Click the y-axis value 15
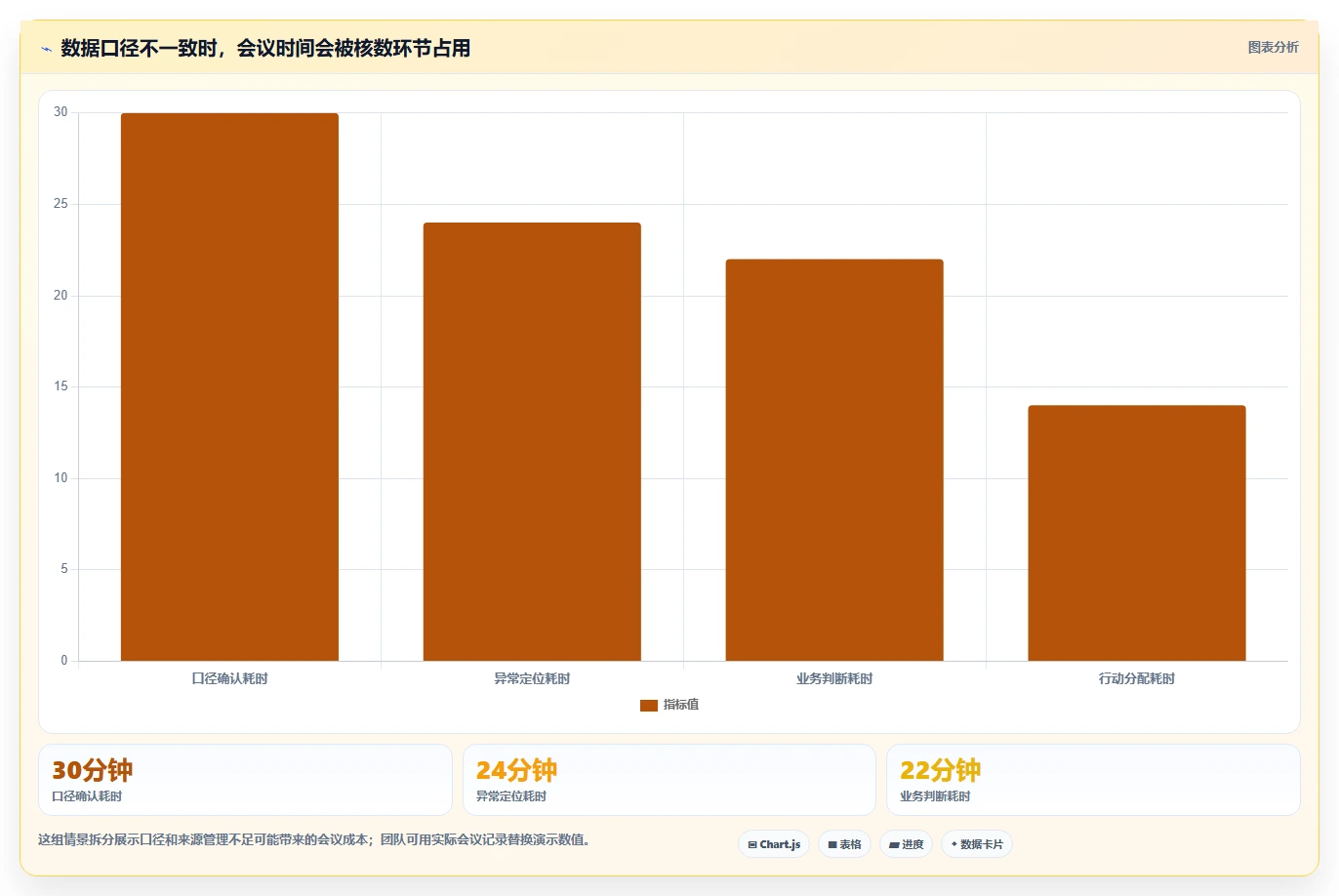Image resolution: width=1339 pixels, height=896 pixels. click(61, 387)
